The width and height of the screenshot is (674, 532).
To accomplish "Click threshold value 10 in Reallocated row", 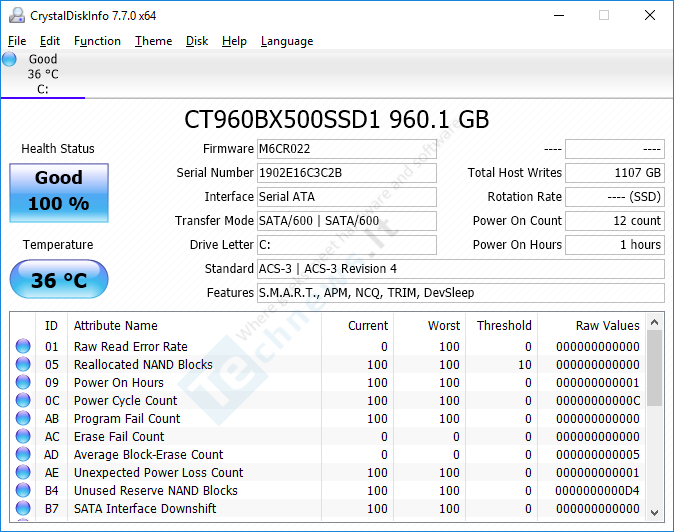I will pyautogui.click(x=525, y=364).
